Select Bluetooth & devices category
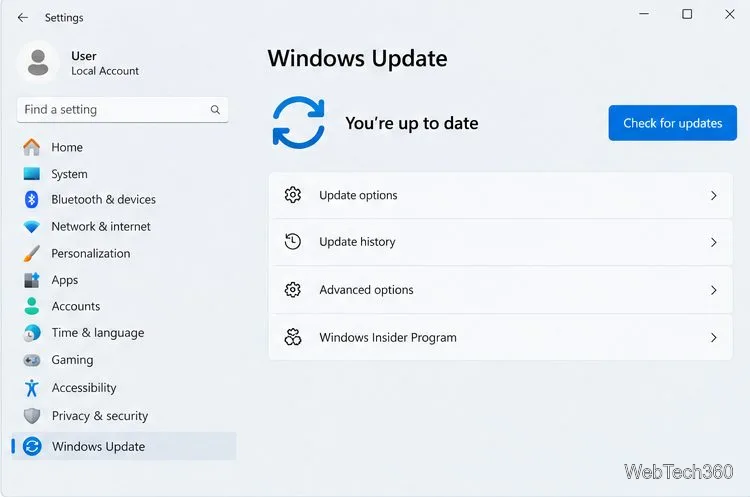Image resolution: width=750 pixels, height=497 pixels. [x=103, y=199]
